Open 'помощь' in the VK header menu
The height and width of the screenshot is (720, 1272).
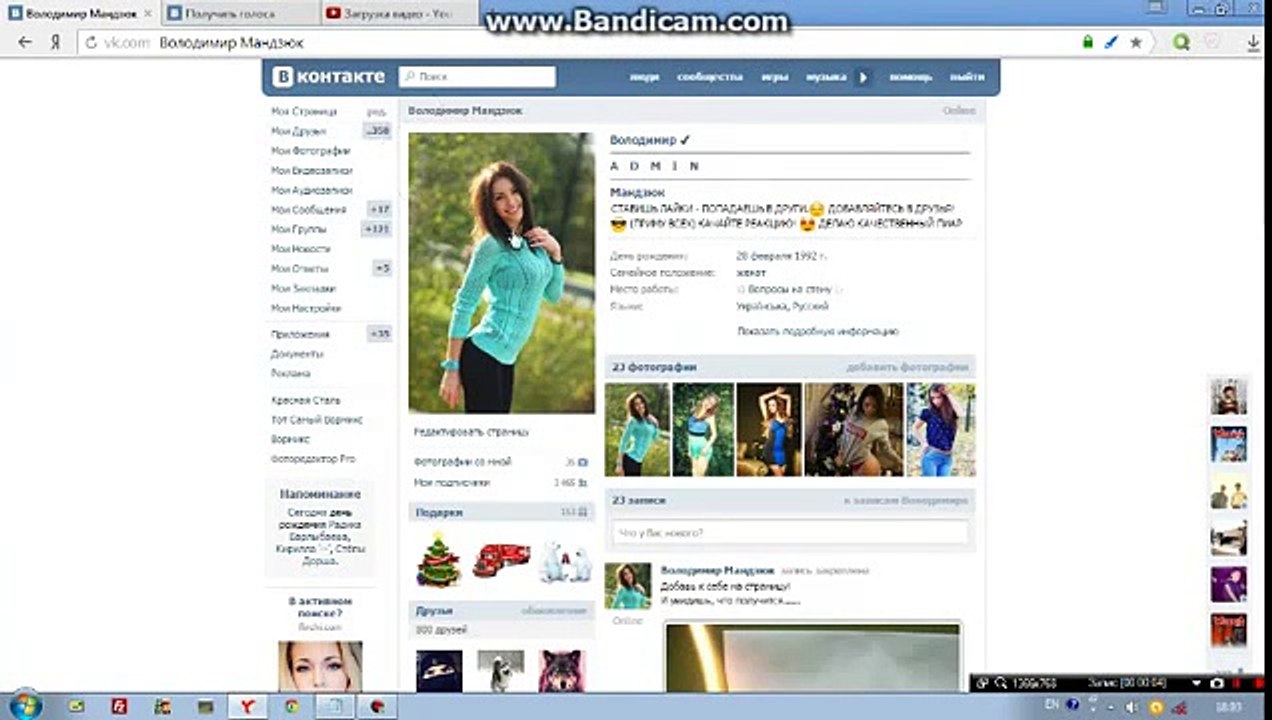pyautogui.click(x=910, y=76)
